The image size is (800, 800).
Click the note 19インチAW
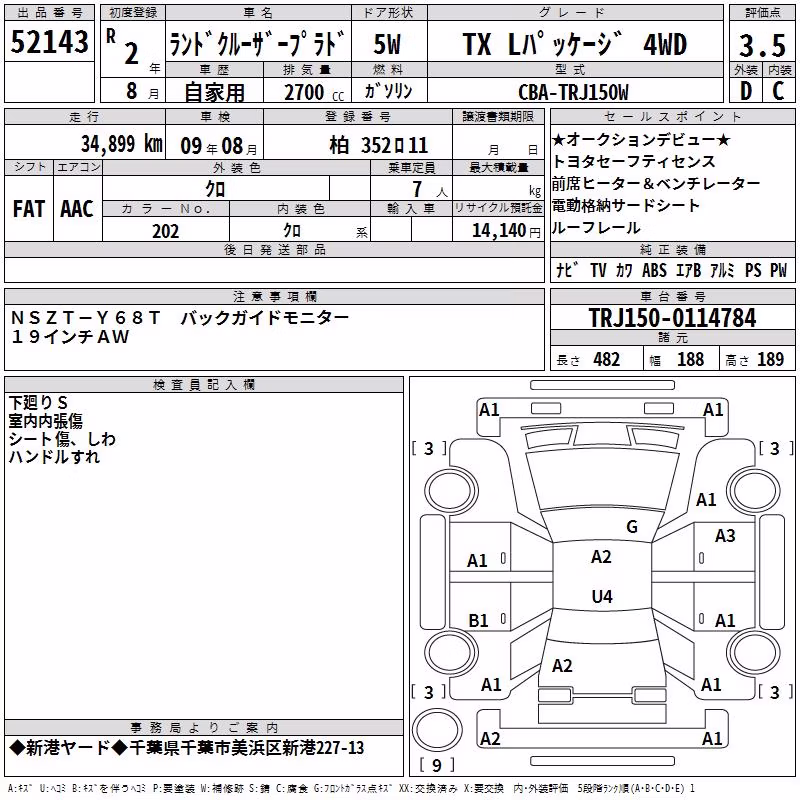pos(70,337)
